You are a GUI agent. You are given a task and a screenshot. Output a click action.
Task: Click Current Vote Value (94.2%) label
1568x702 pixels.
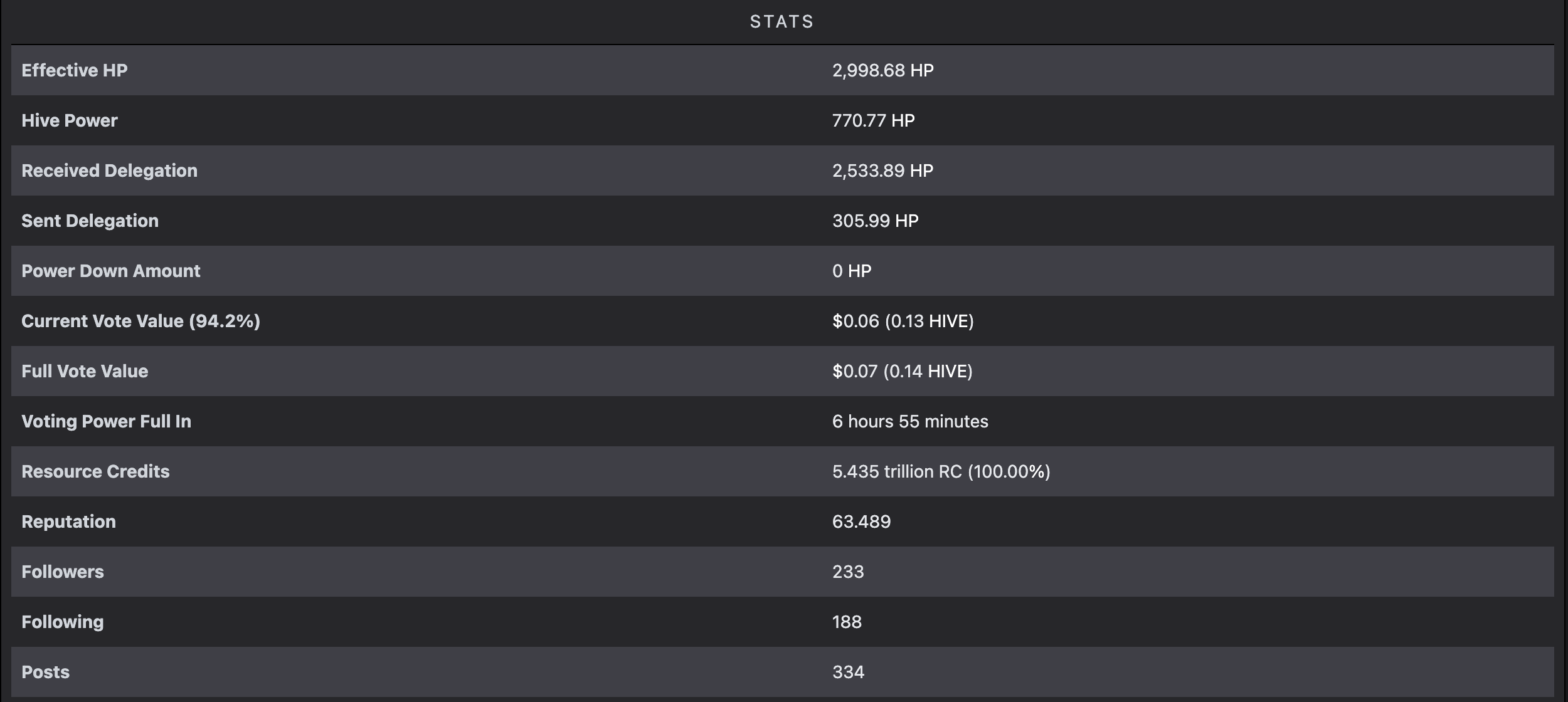pos(140,321)
